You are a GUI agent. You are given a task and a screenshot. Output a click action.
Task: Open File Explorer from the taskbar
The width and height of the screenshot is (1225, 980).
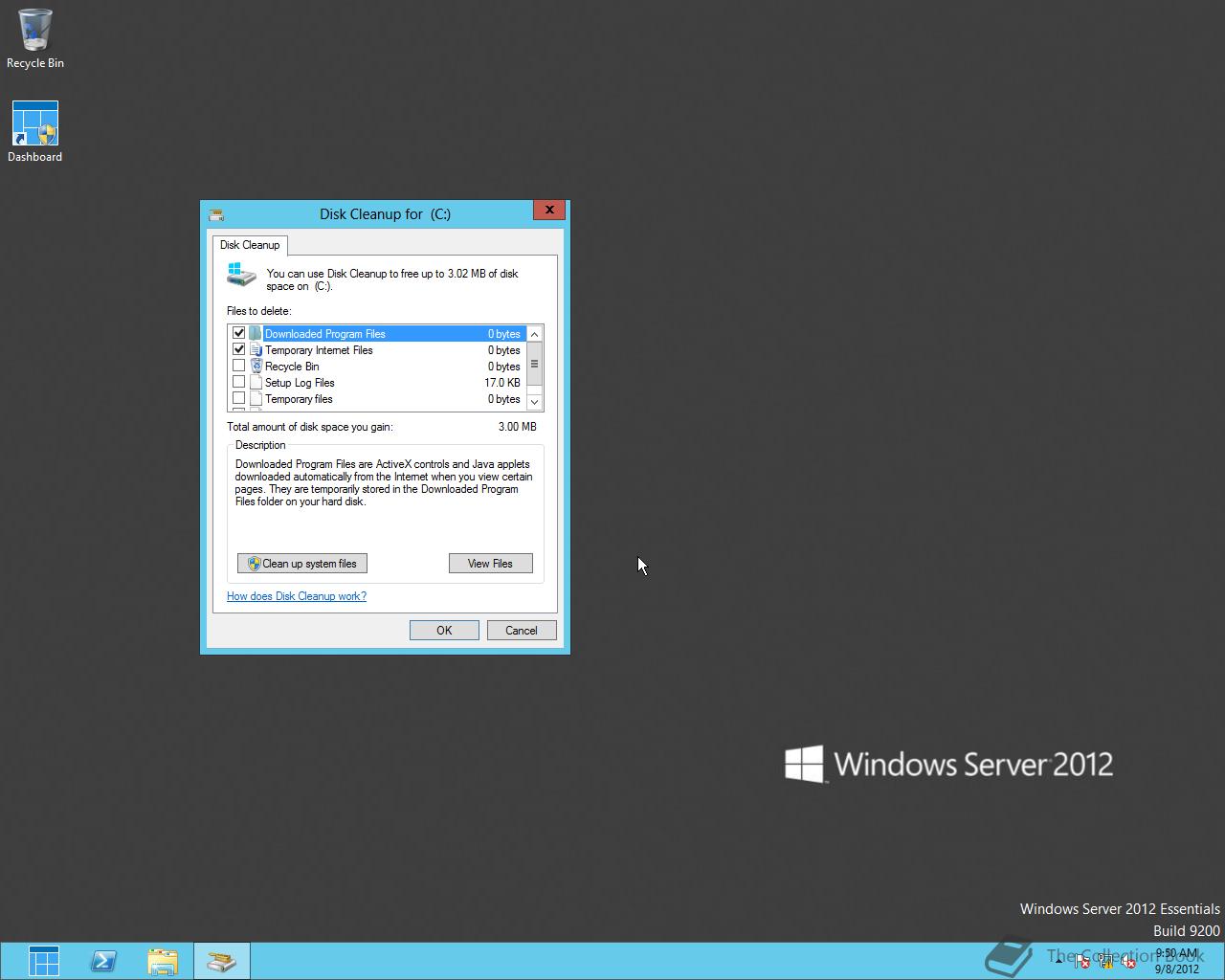163,961
